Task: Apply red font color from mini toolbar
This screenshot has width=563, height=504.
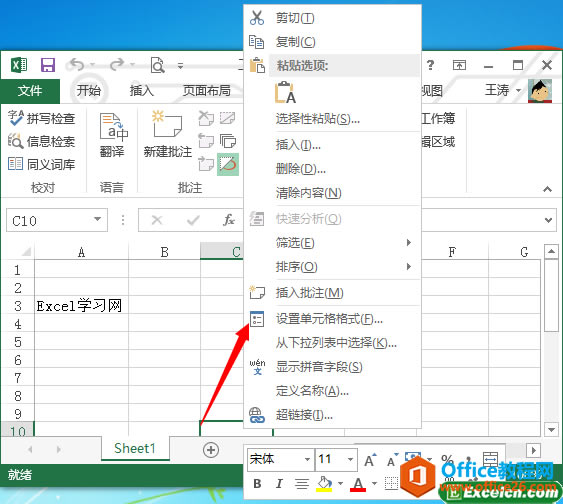Action: point(358,484)
